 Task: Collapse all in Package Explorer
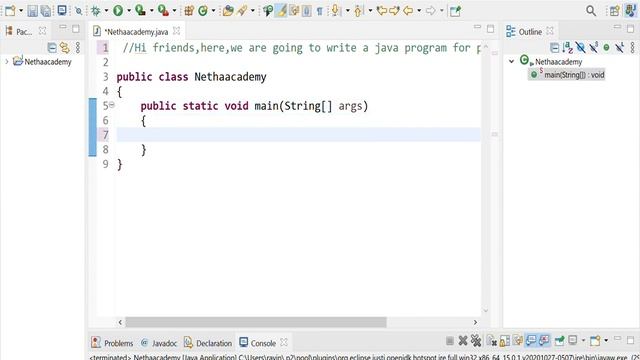[52, 48]
